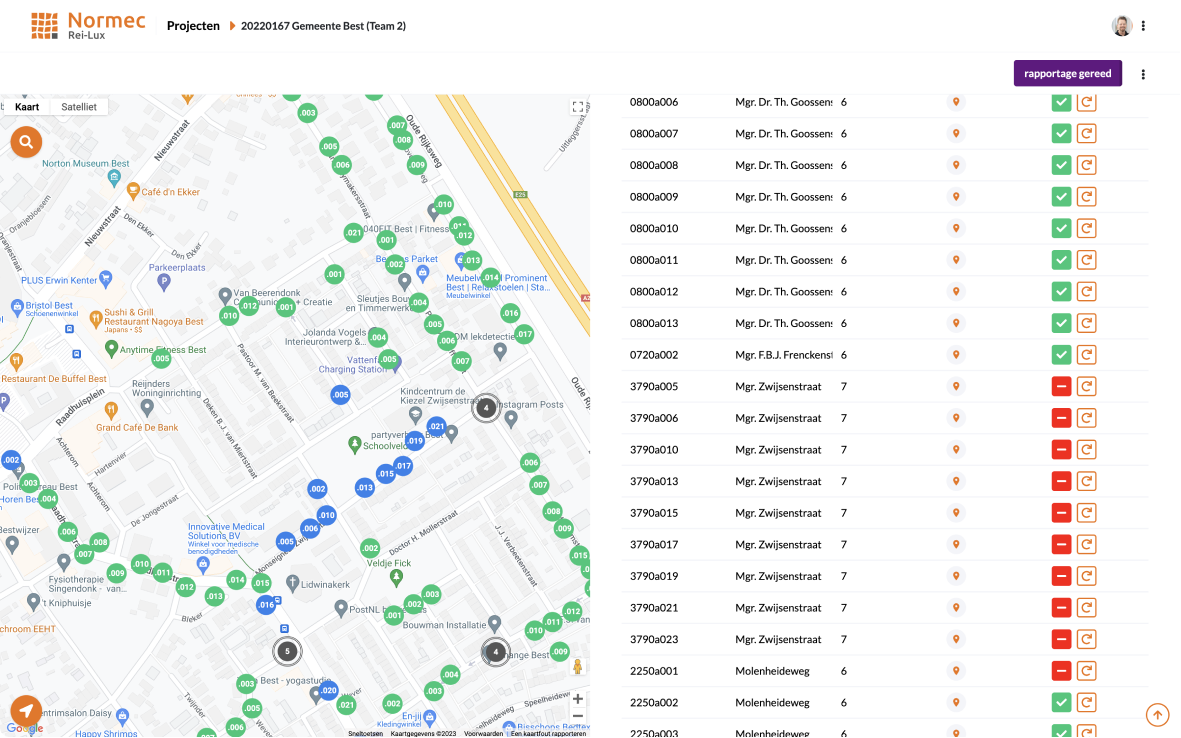Click the refresh icon for row 3790a019
The height and width of the screenshot is (738, 1181).
[x=1086, y=576]
